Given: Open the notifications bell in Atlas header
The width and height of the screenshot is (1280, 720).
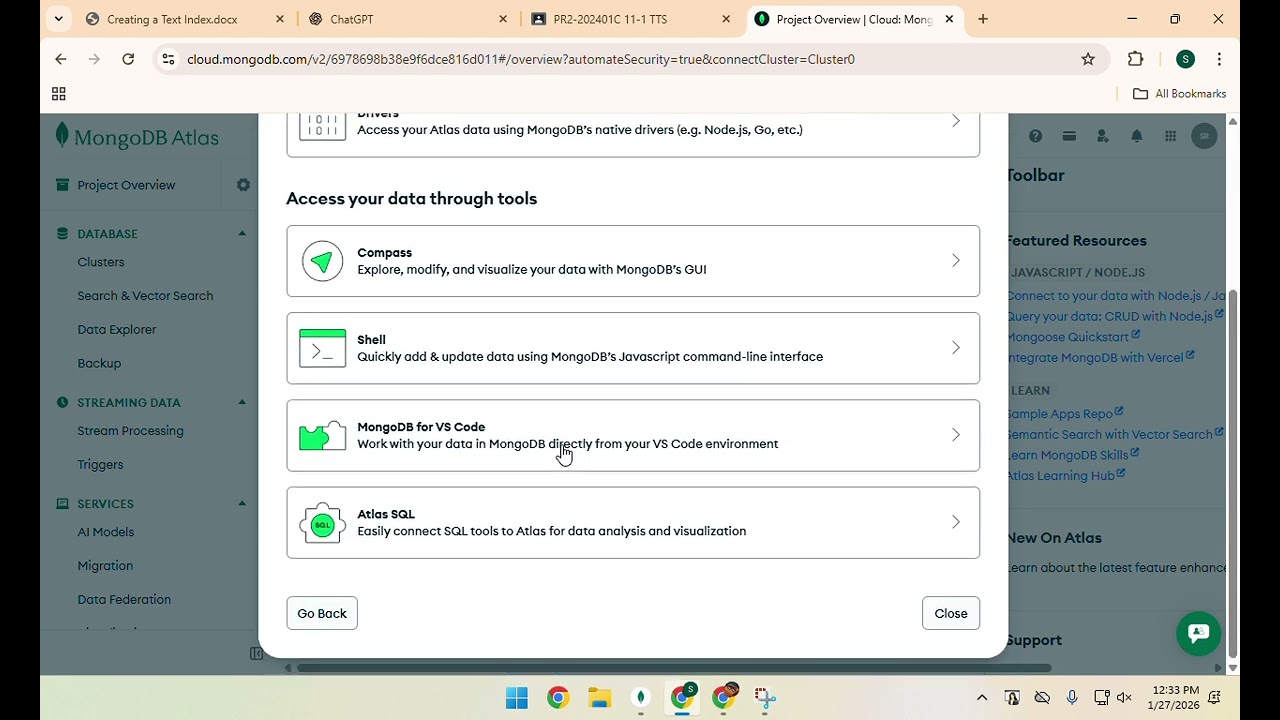Looking at the screenshot, I should click(1137, 136).
